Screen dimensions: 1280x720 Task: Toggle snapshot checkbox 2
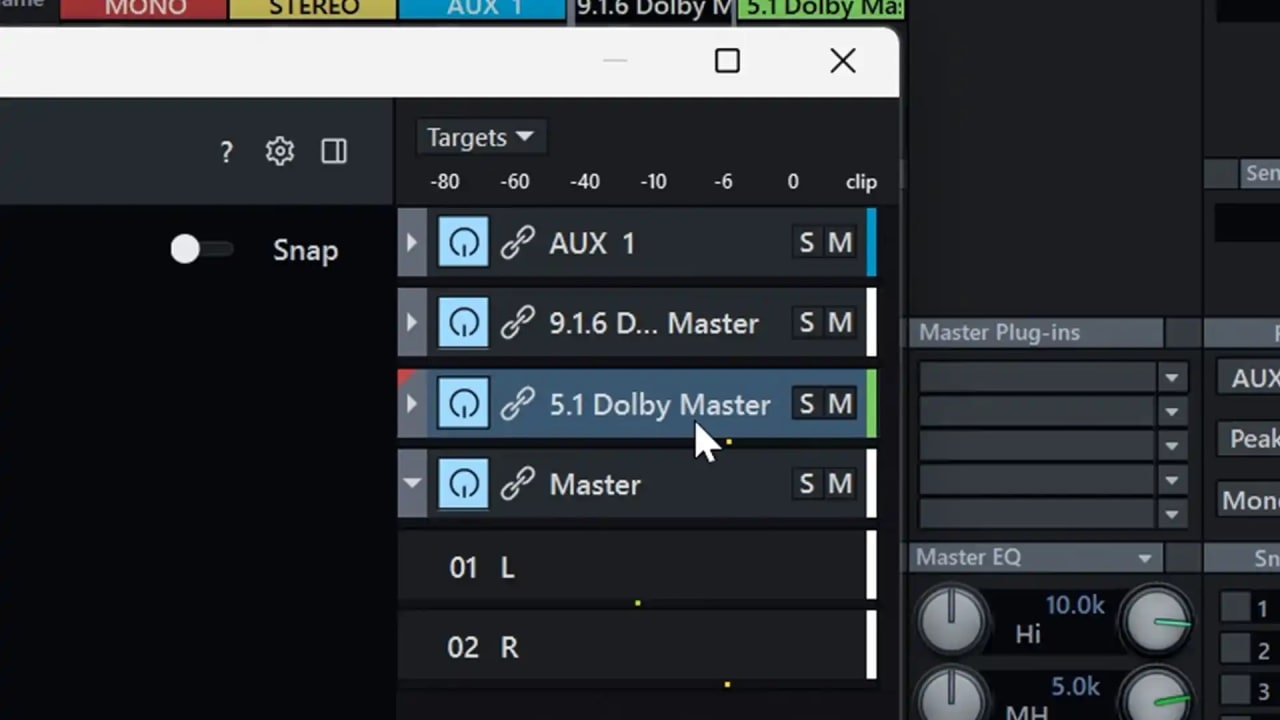[x=1236, y=649]
